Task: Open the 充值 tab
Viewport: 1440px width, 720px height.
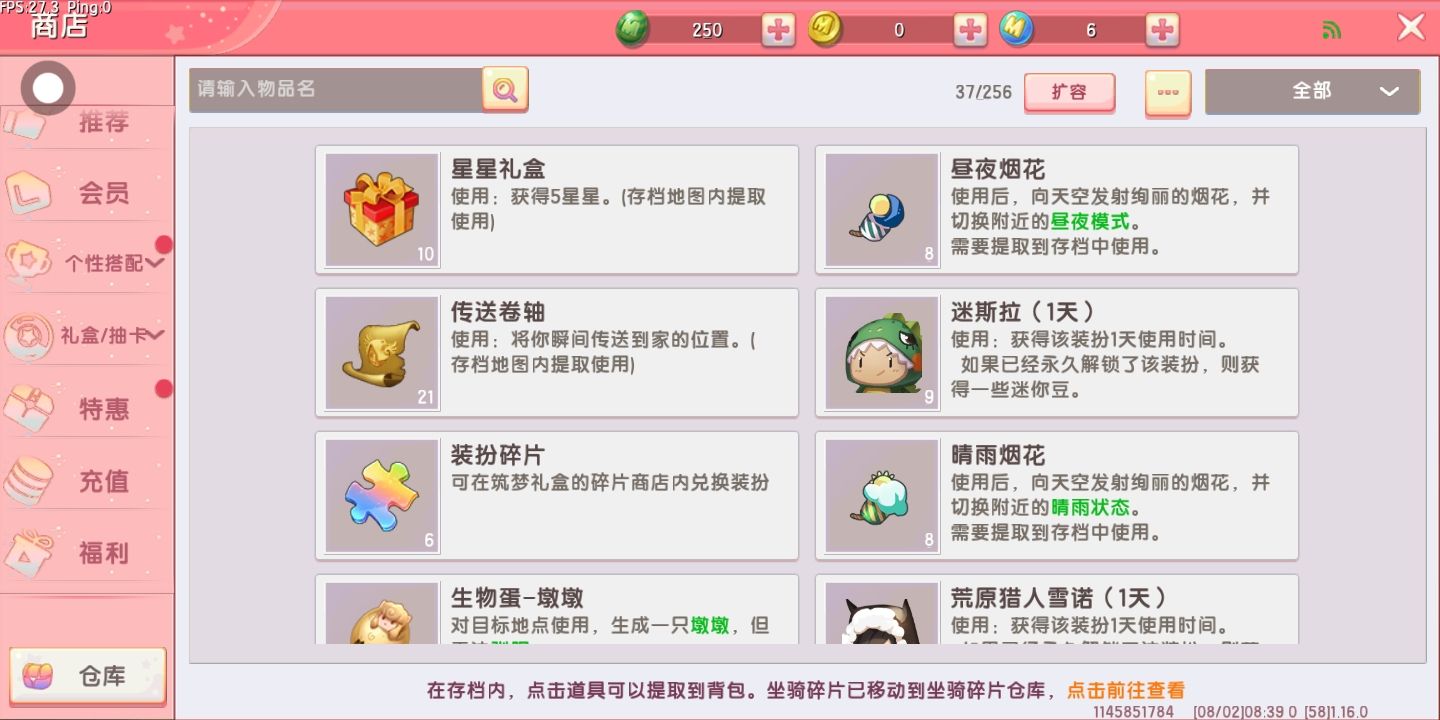Action: point(86,481)
